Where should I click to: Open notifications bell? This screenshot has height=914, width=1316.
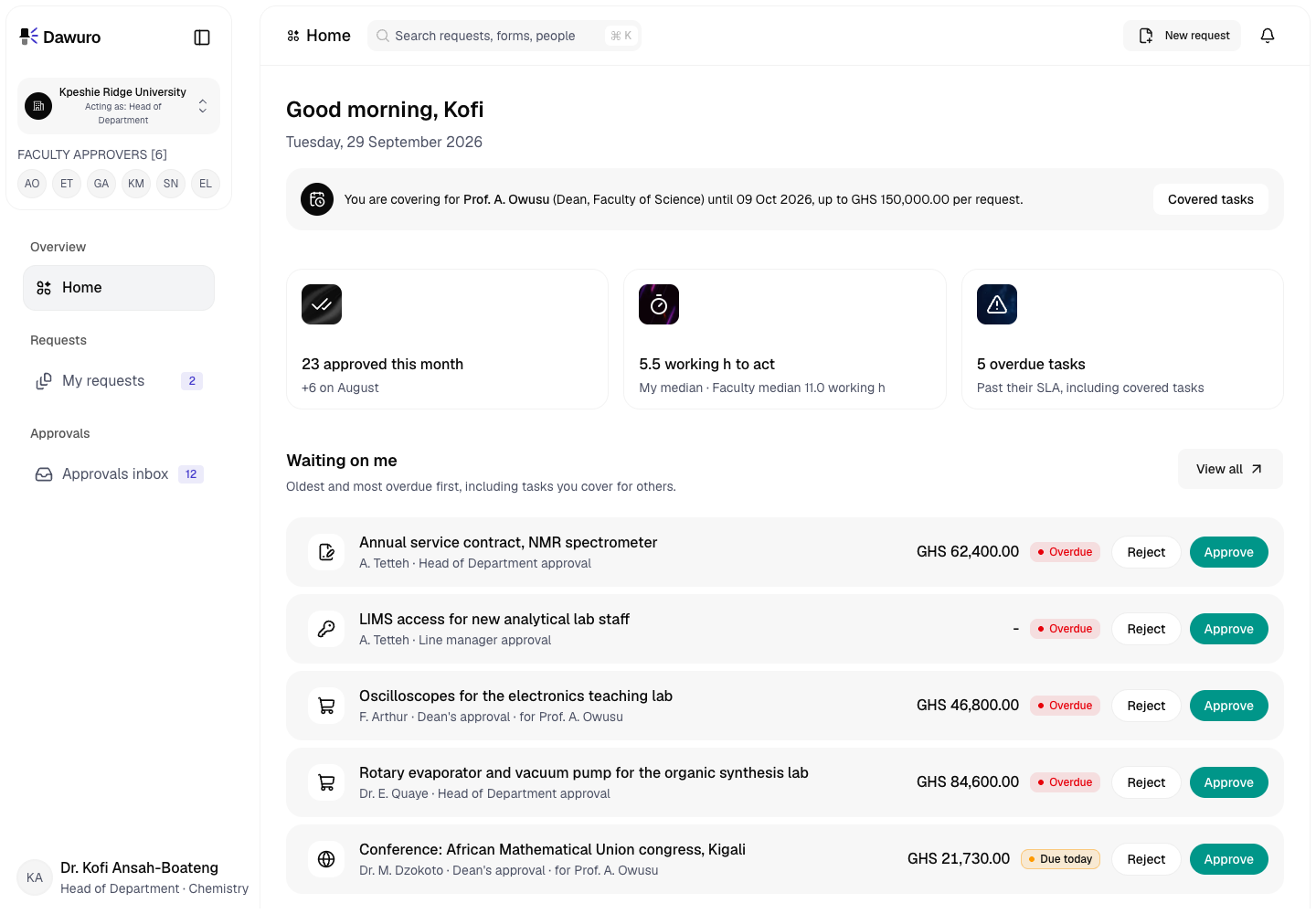click(x=1268, y=36)
